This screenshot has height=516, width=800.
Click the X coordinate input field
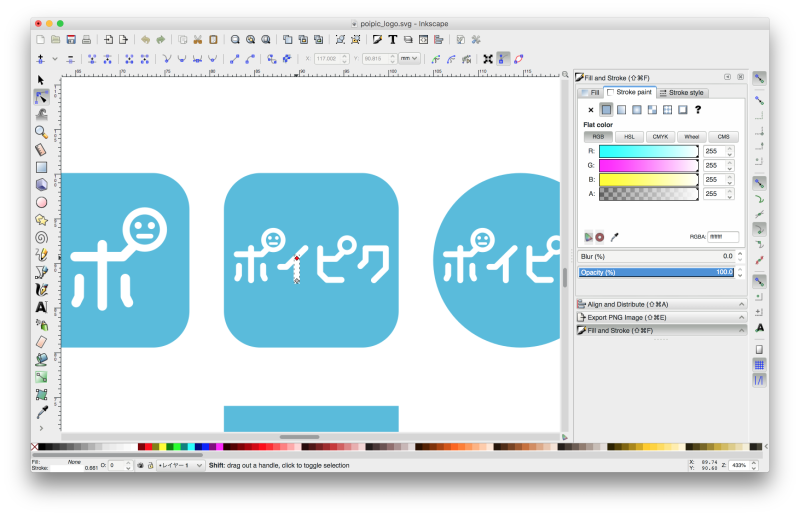pos(328,59)
